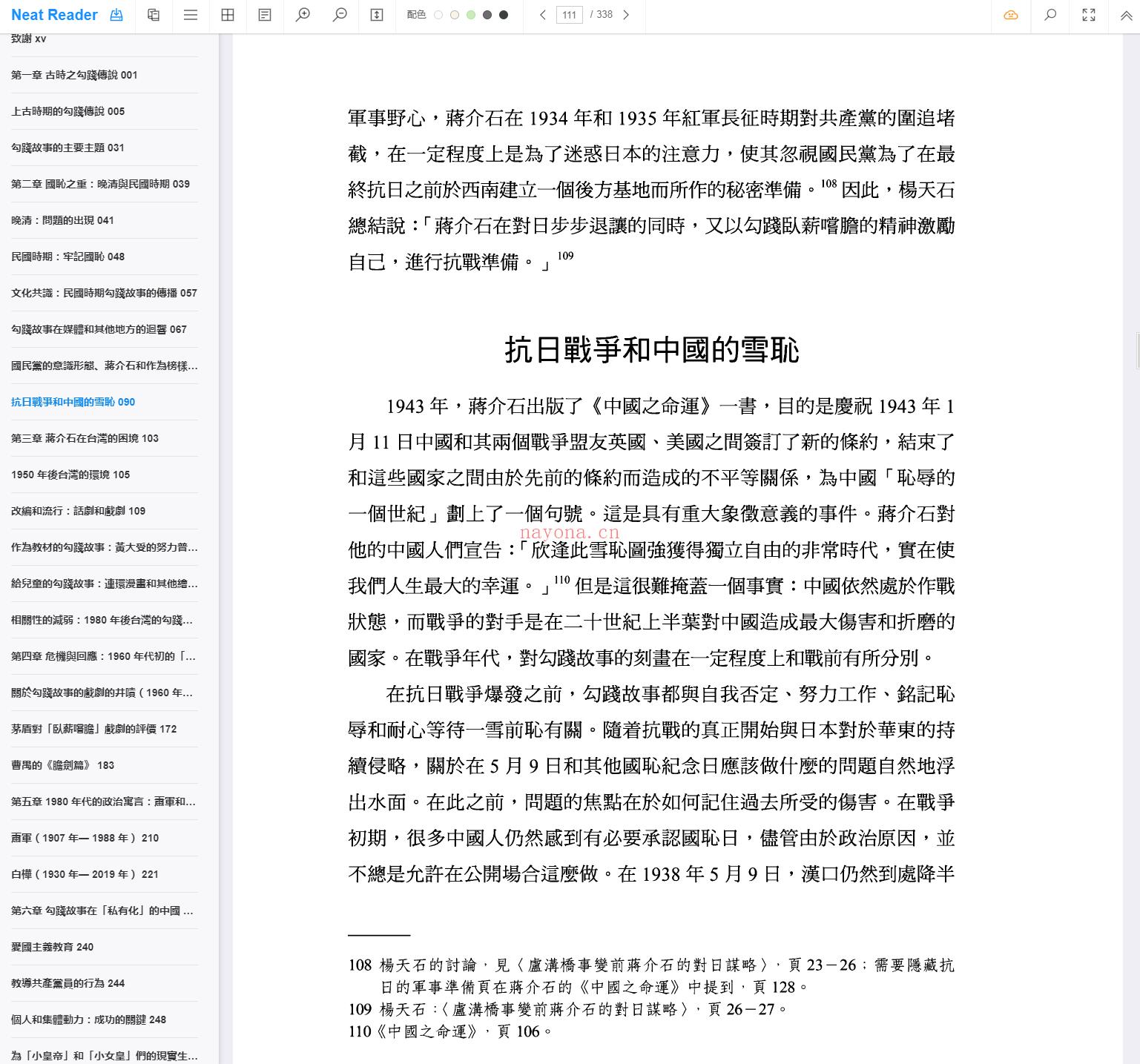Click the grid layout icon in toolbar
Viewport: 1140px width, 1064px height.
228,15
